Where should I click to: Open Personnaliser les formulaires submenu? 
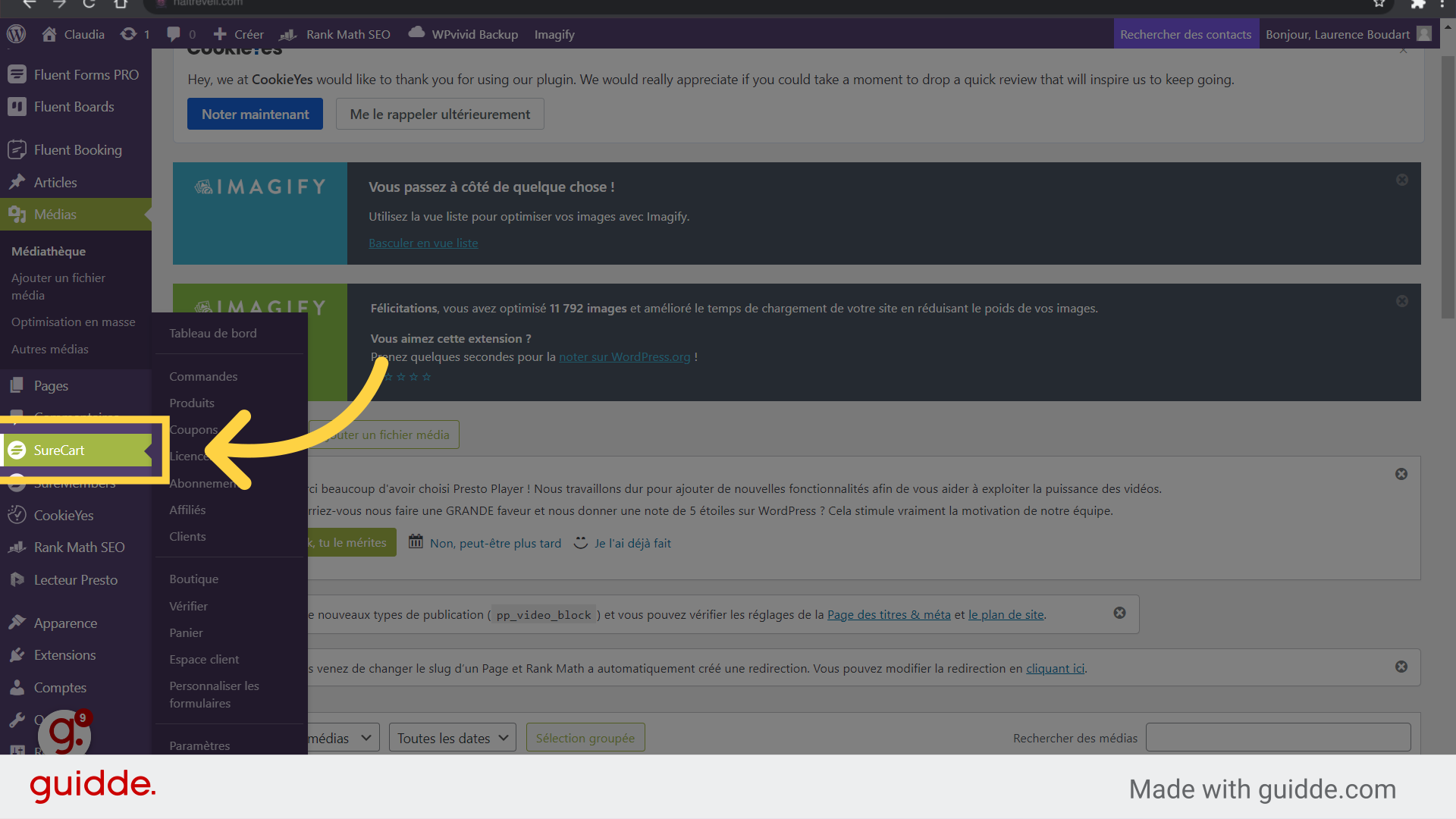coord(214,694)
